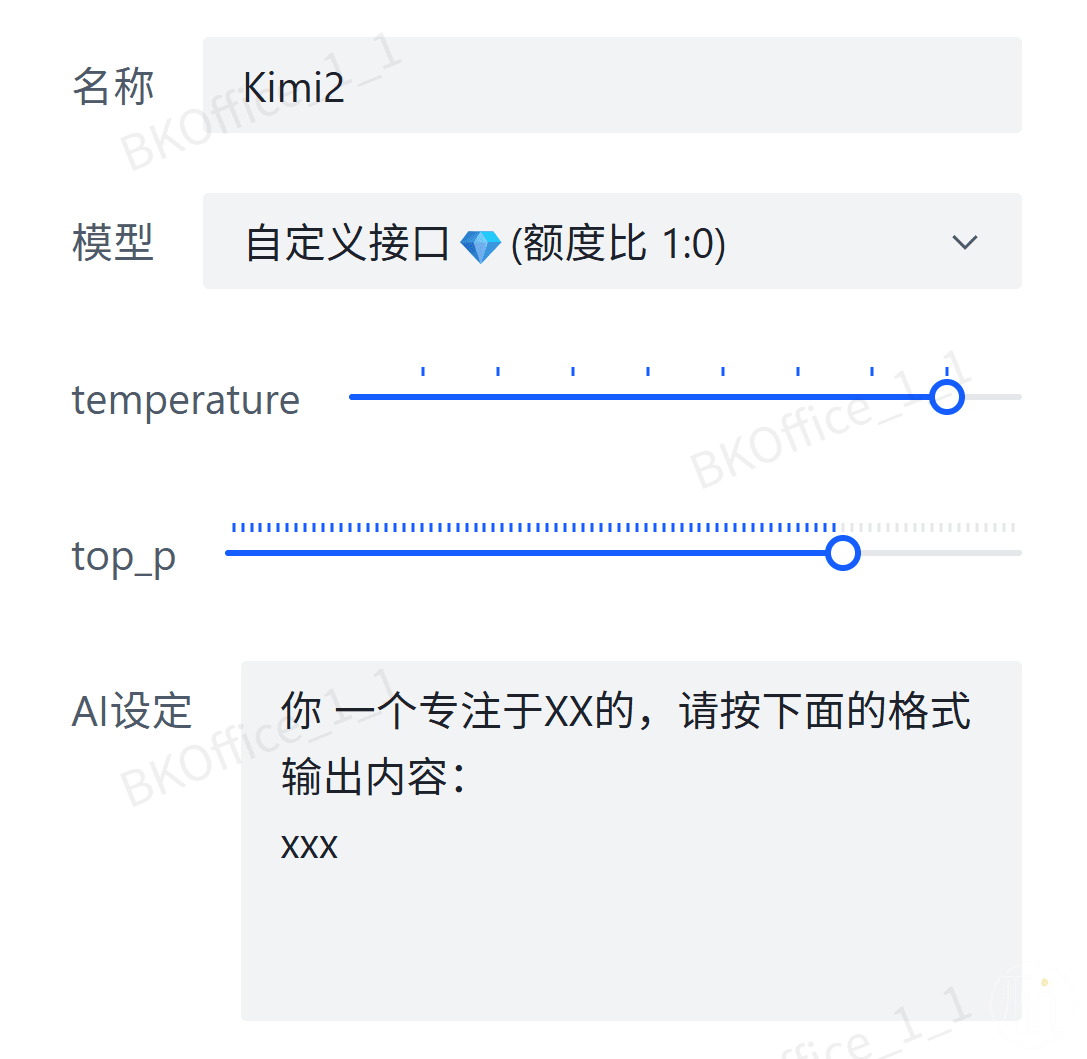The image size is (1087, 1059).
Task: Click the temperature slider handle
Action: (946, 397)
